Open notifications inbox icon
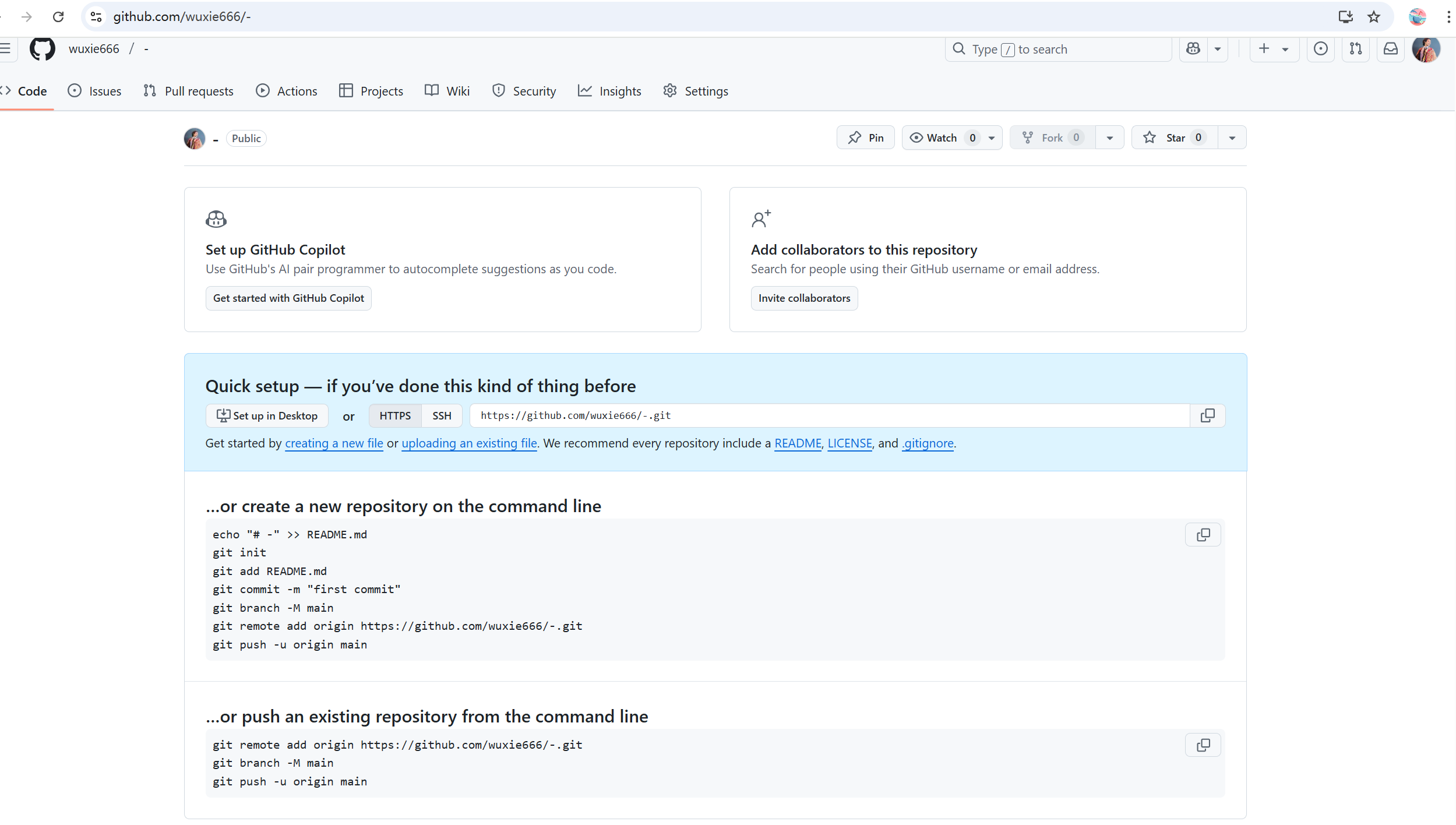 coord(1391,49)
